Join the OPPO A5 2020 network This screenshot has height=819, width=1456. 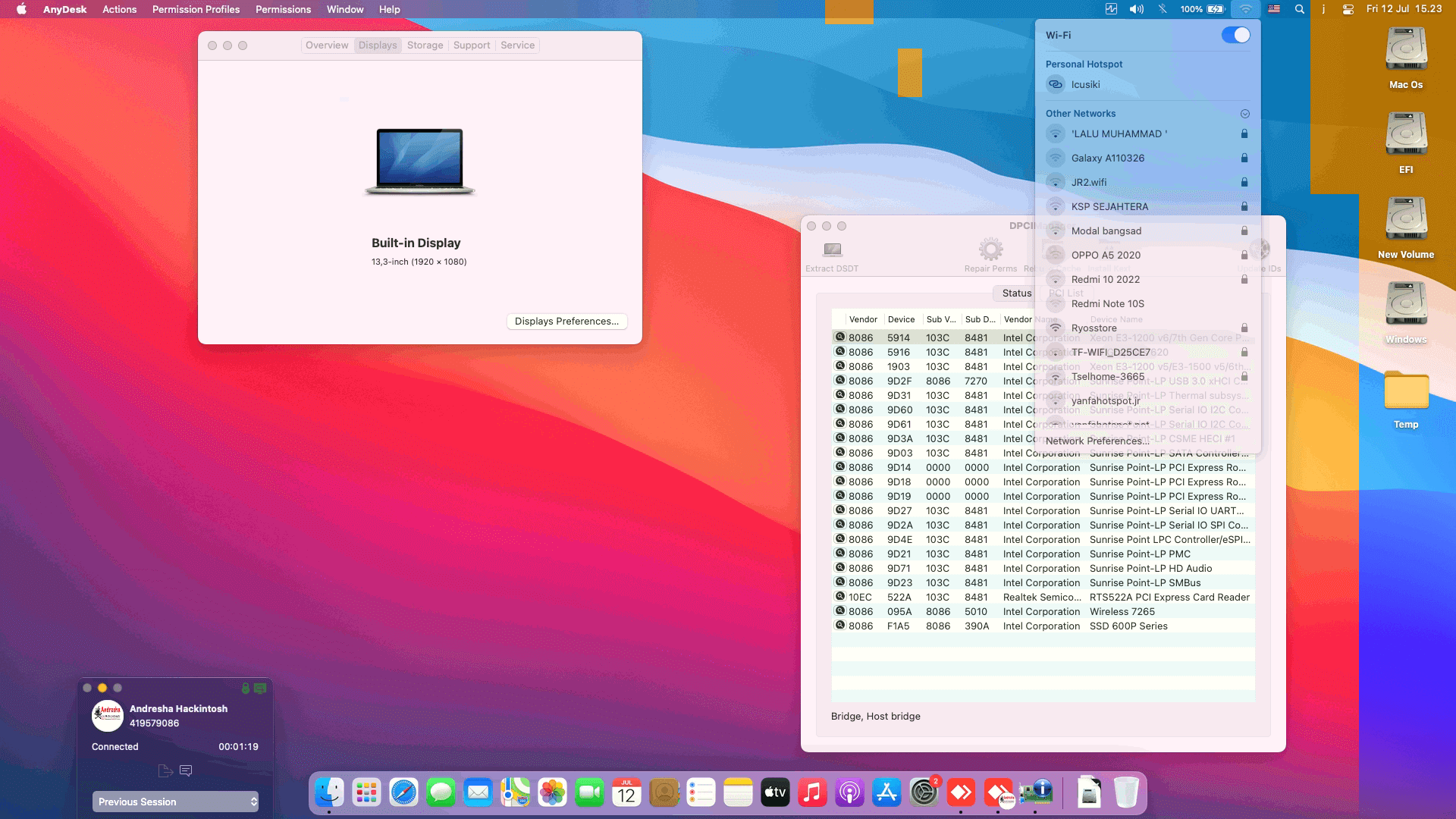(1147, 255)
